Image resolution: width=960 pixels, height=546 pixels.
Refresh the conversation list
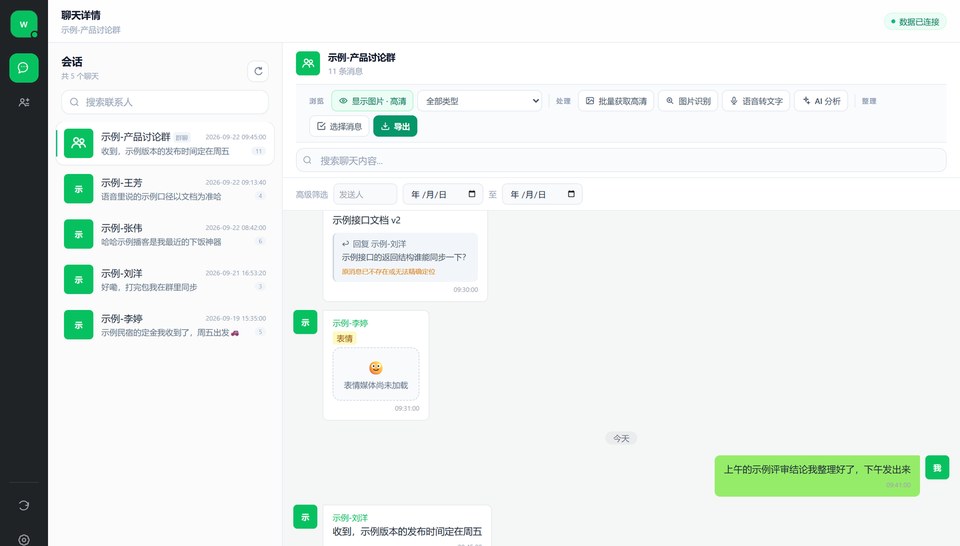click(258, 71)
